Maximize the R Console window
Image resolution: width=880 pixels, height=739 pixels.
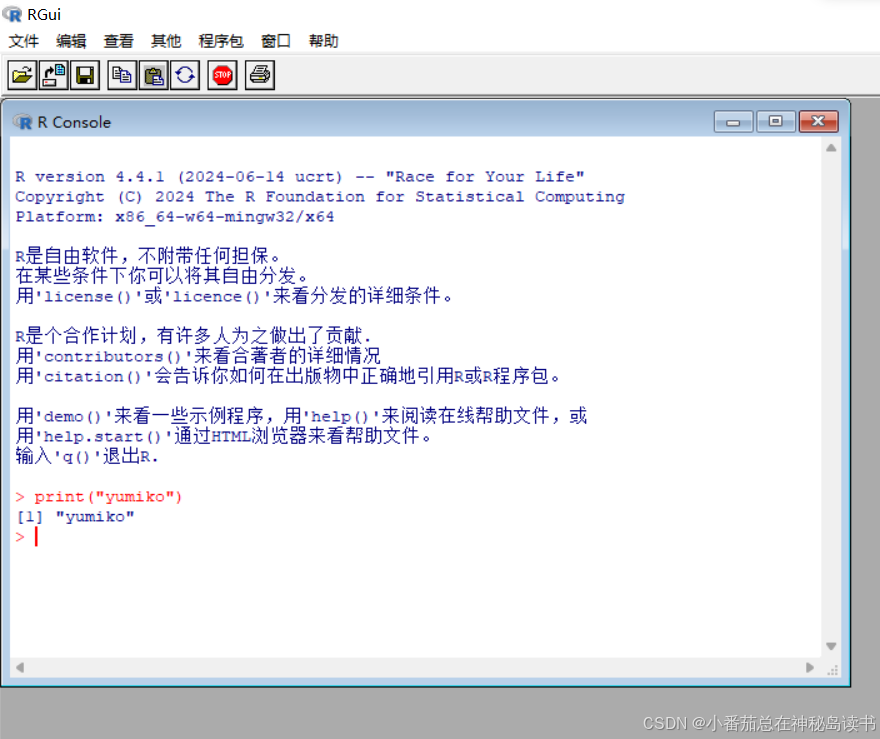[x=775, y=121]
